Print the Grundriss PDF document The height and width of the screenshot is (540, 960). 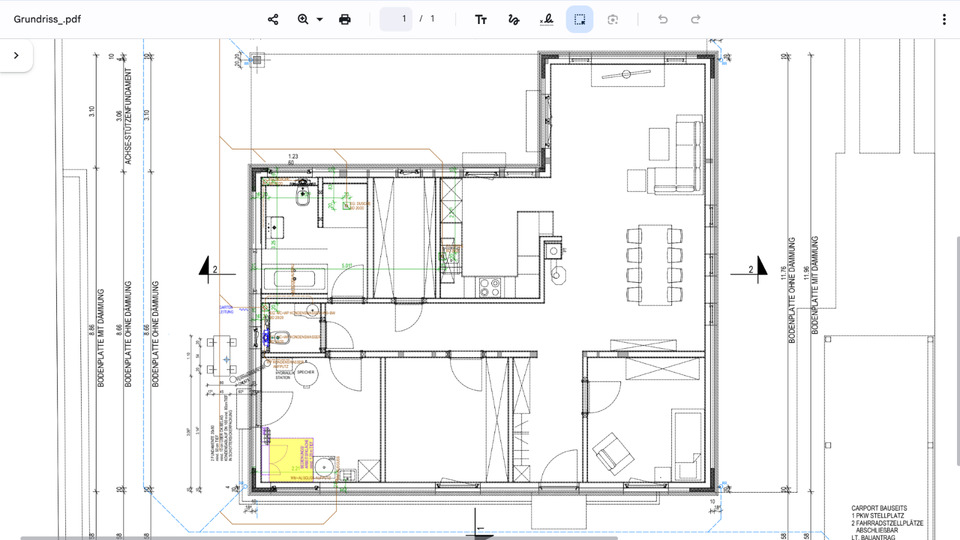(x=345, y=19)
